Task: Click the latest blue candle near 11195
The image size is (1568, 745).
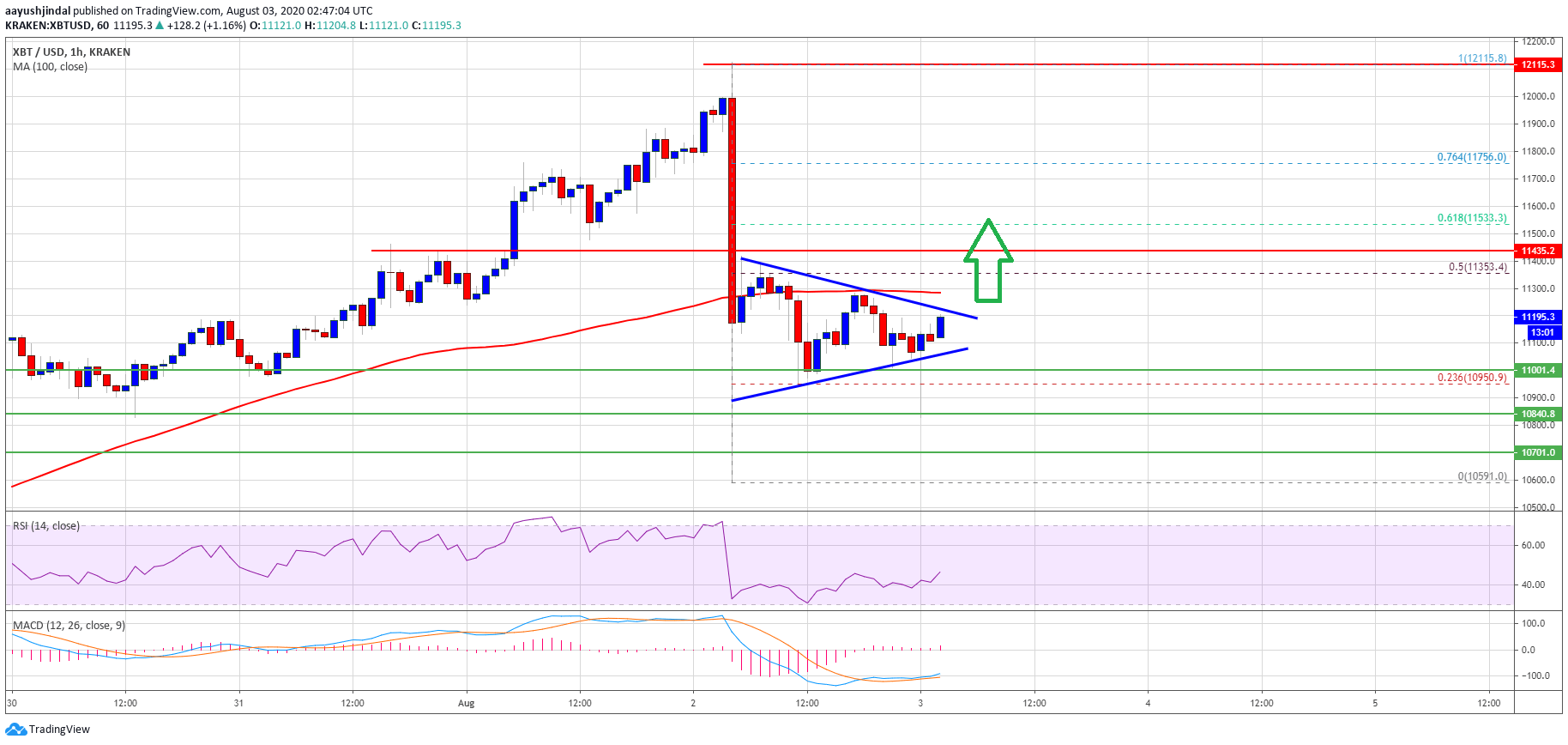Action: [x=940, y=327]
